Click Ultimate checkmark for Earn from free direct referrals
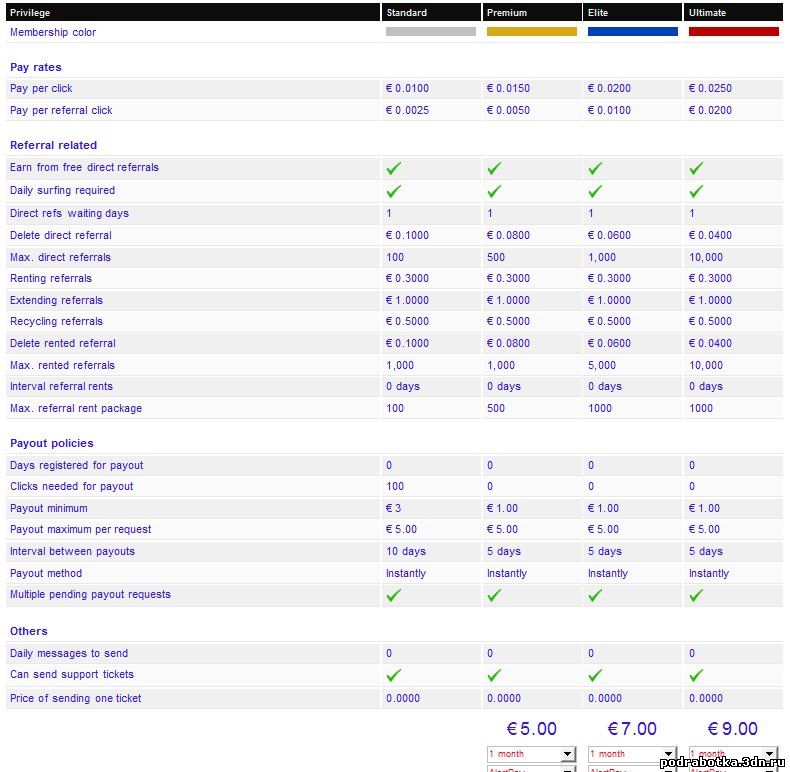The height and width of the screenshot is (772, 790). [696, 168]
